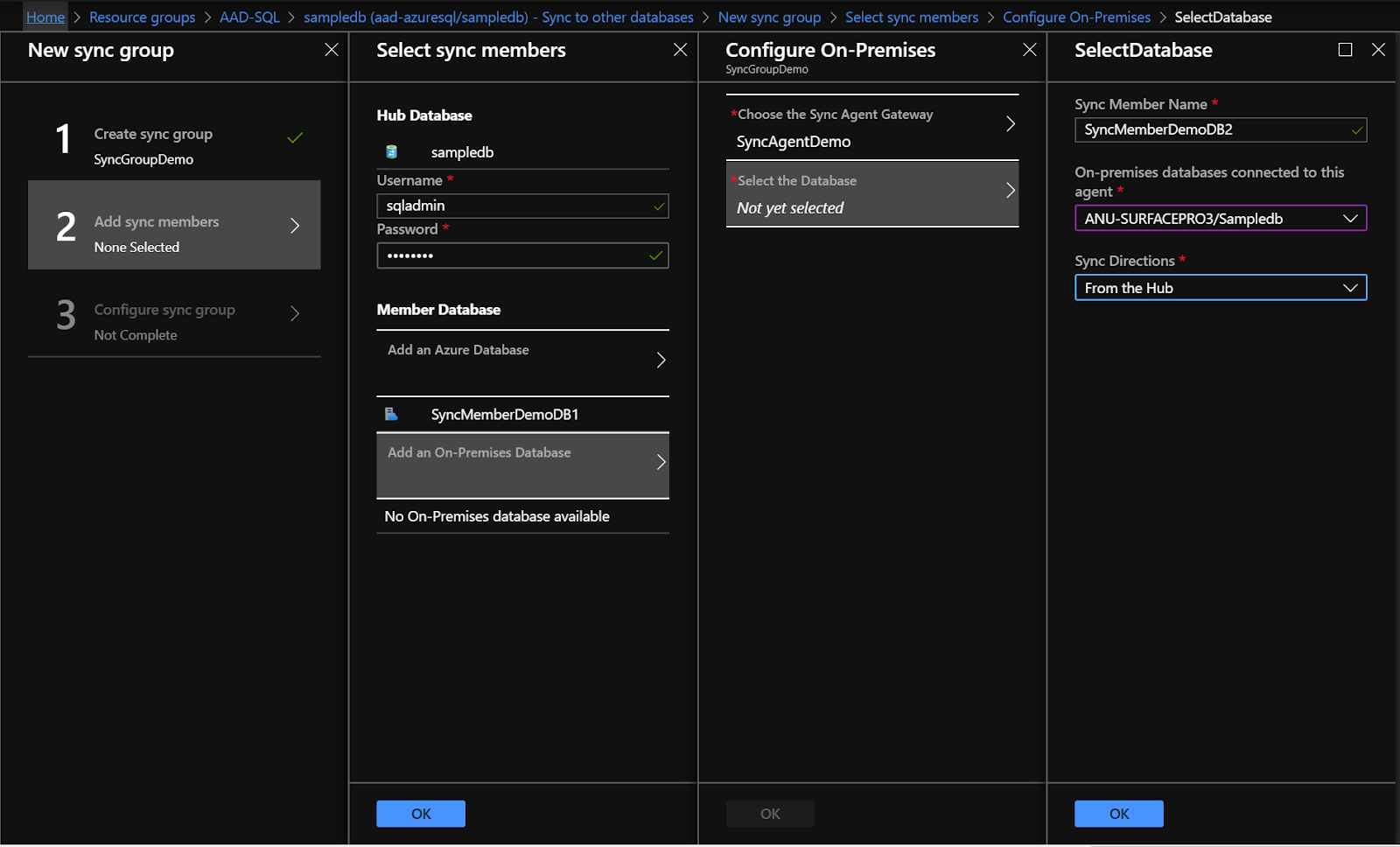
Task: Go to Configure On-Premises breadcrumb
Action: pos(1077,17)
